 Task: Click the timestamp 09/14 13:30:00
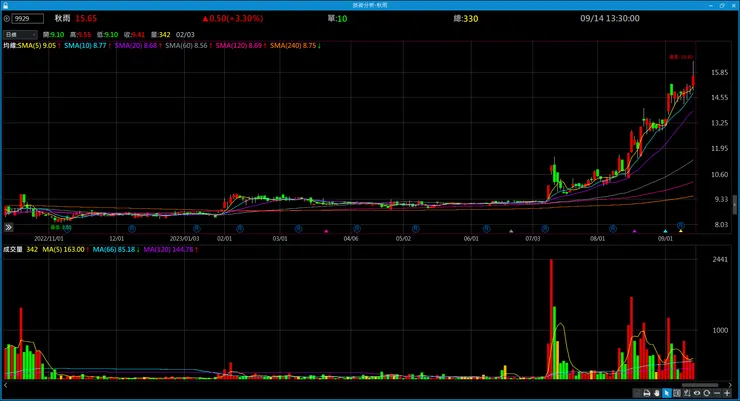point(610,18)
